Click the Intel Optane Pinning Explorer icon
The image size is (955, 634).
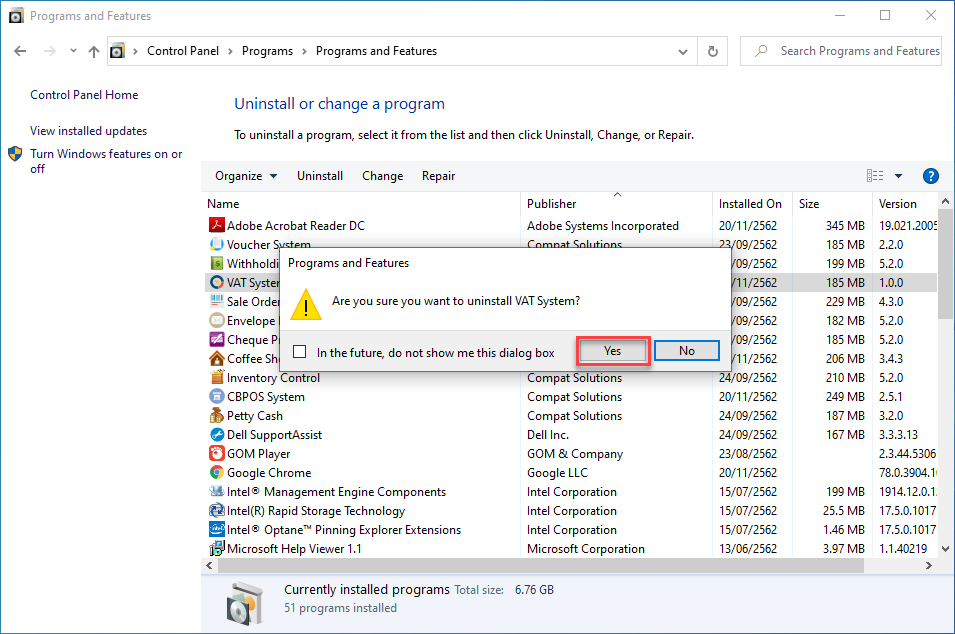pyautogui.click(x=216, y=529)
